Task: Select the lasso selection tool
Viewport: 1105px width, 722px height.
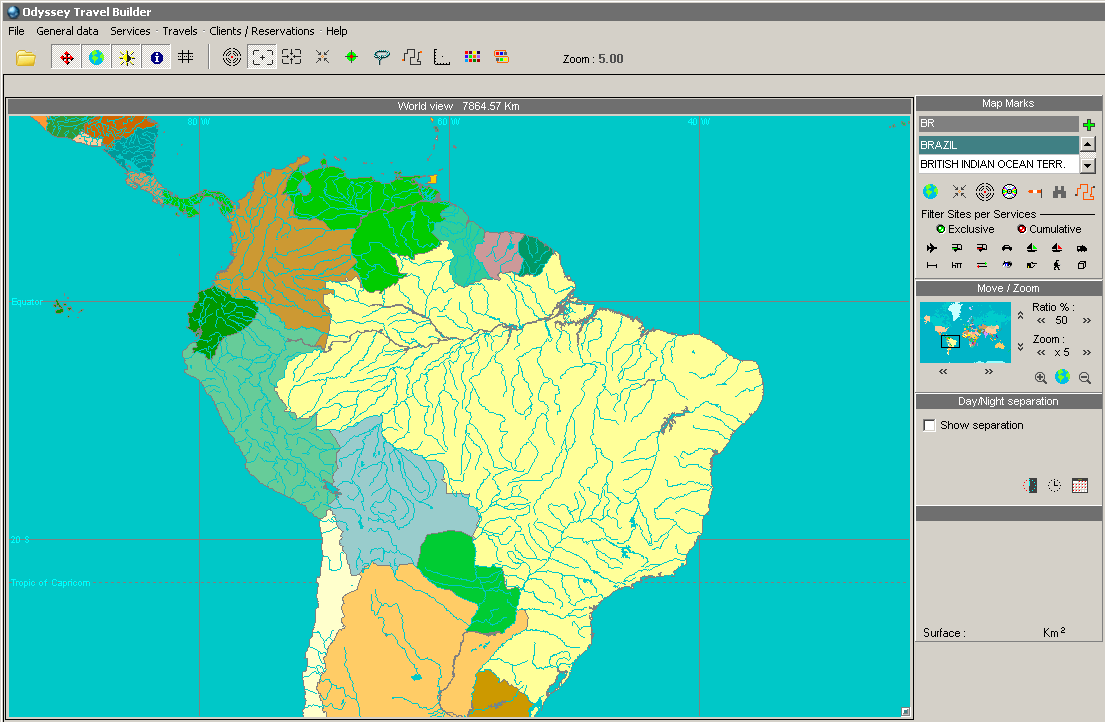Action: [x=381, y=58]
